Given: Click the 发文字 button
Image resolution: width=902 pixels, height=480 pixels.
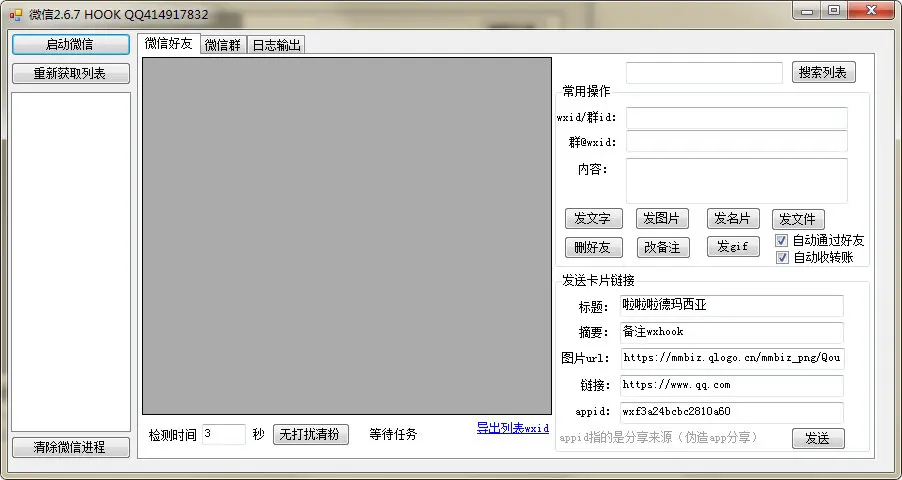Looking at the screenshot, I should click(x=593, y=219).
